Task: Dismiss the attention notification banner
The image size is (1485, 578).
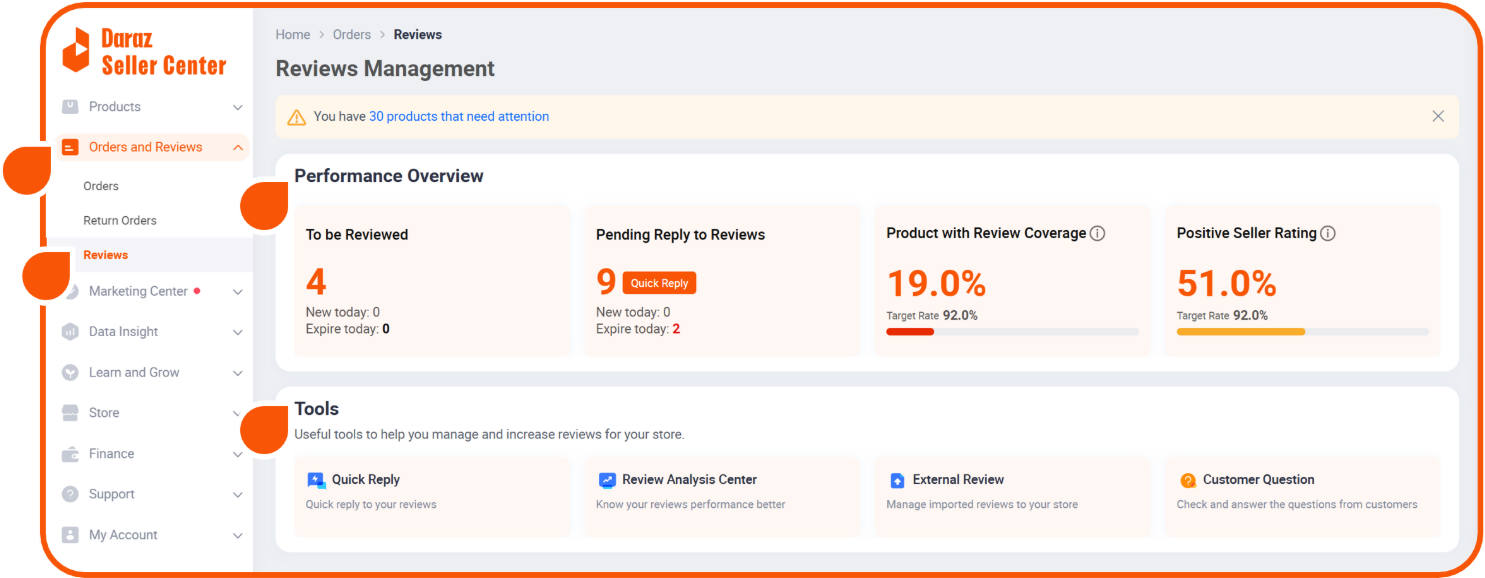Action: (x=1438, y=116)
